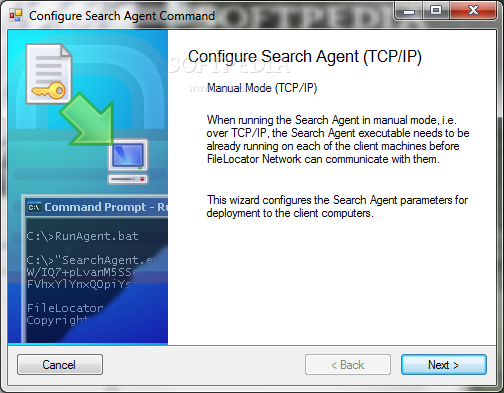The width and height of the screenshot is (504, 393).
Task: Click the 'Configure Search Agent Command' window title
Action: 122,16
